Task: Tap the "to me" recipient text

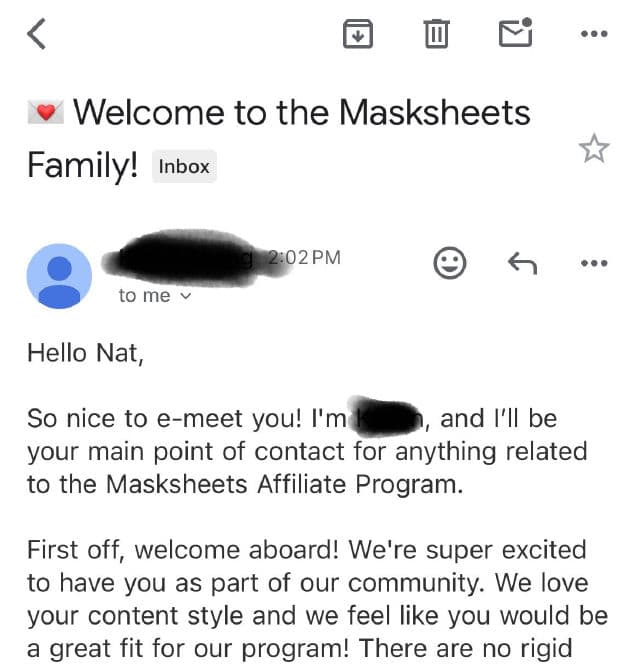Action: coord(144,296)
